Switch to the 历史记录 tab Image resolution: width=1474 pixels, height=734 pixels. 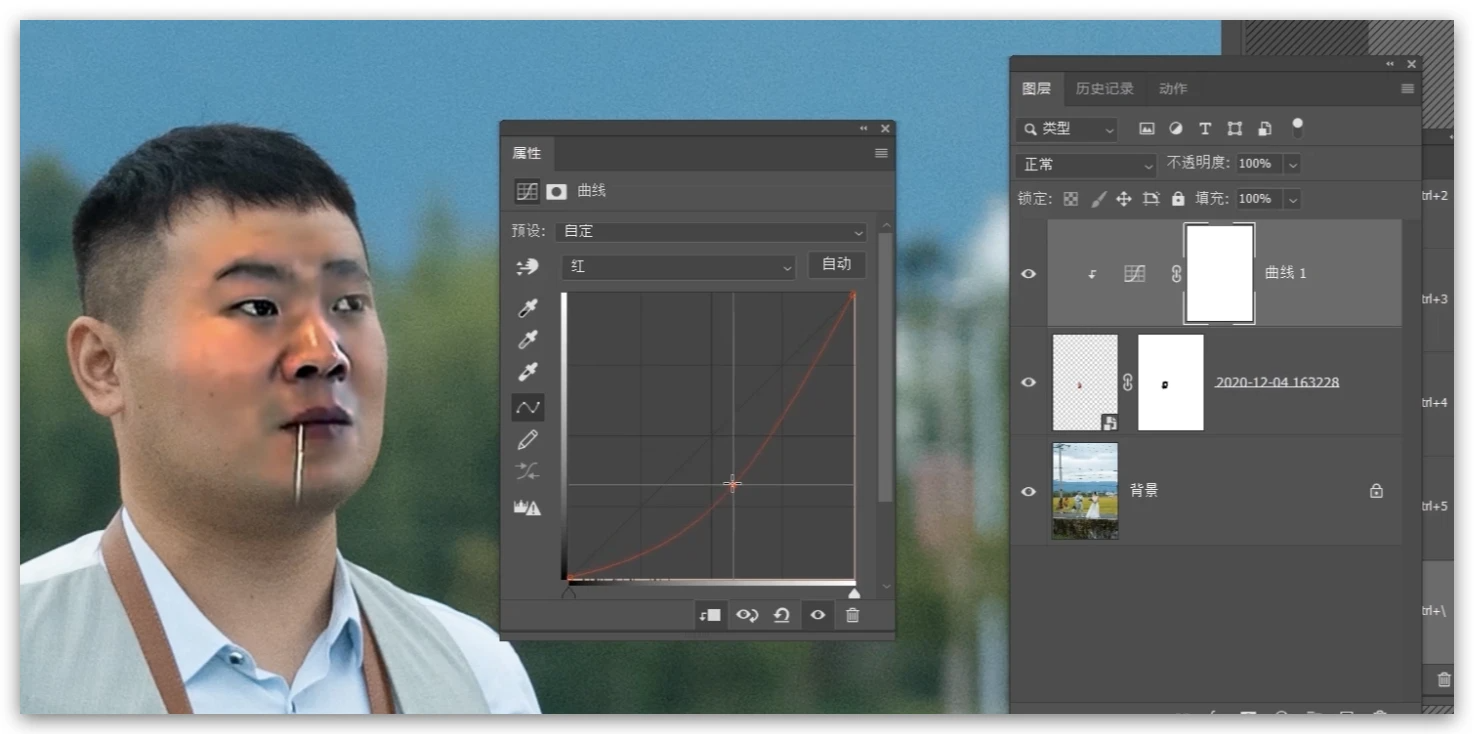(1104, 89)
